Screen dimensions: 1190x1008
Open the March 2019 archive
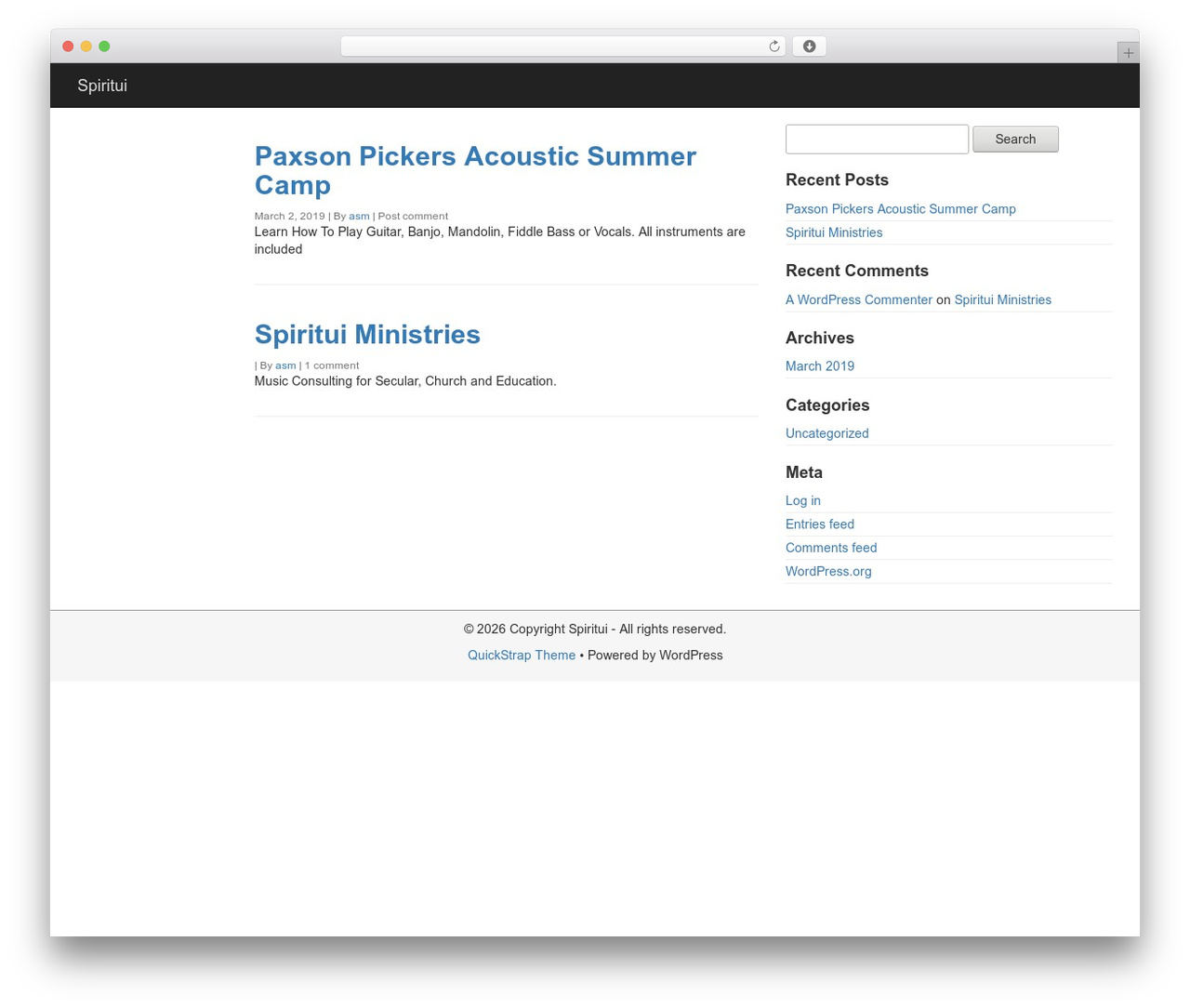pyautogui.click(x=820, y=366)
